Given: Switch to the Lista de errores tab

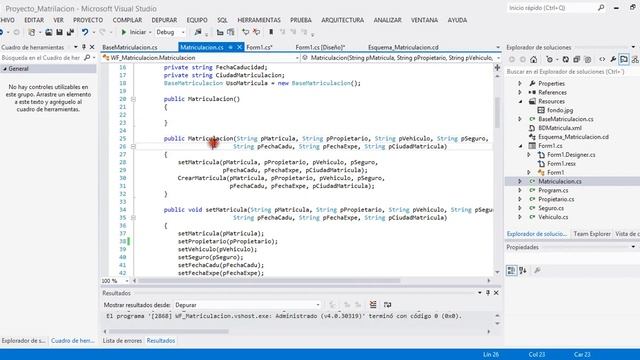Looking at the screenshot, I should pos(122,340).
